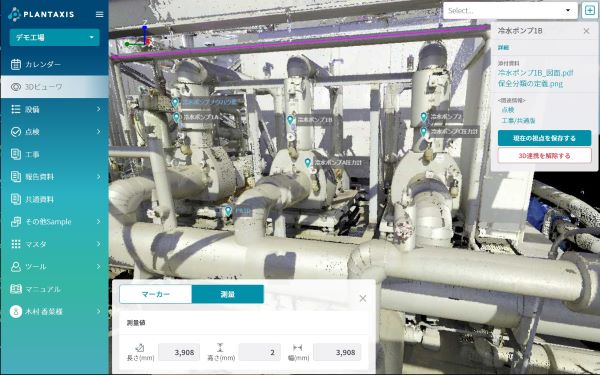
Task: Click the 冷水ポンプ1B map marker pin
Action: coord(290,120)
